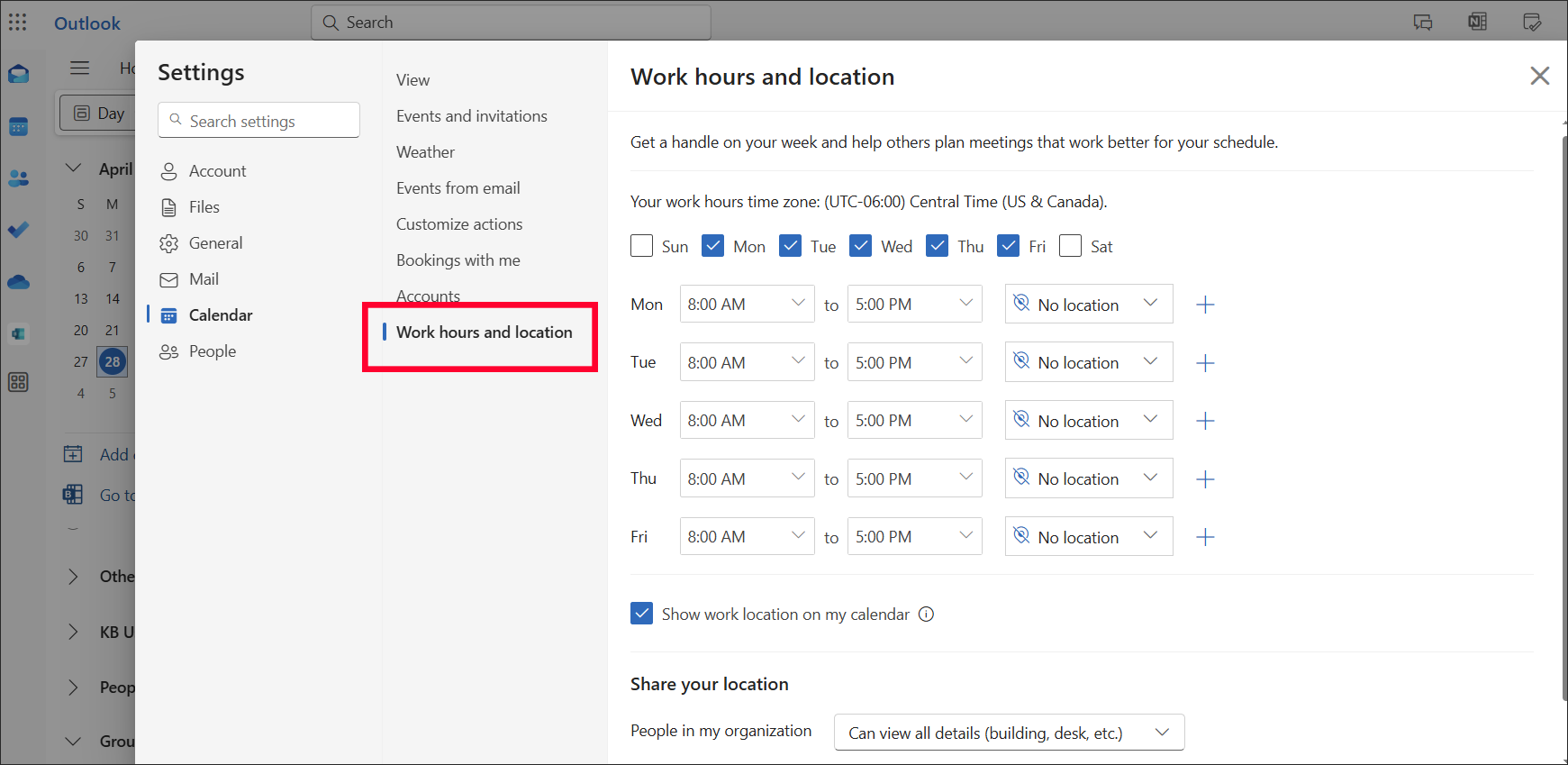This screenshot has width=1568, height=765.
Task: Click the Add calendar icon
Action: [73, 454]
